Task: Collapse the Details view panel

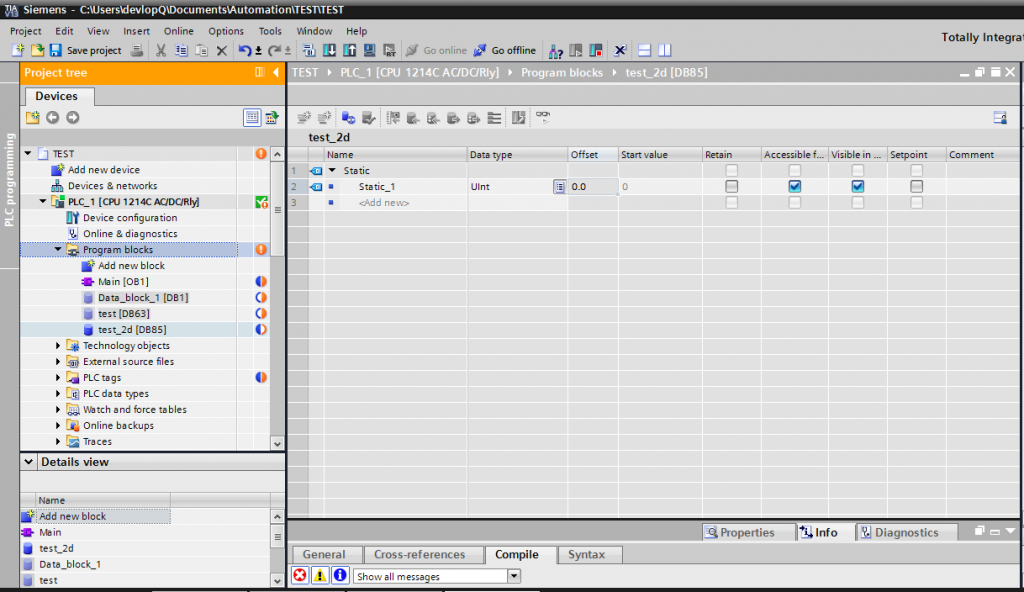Action: (29, 462)
